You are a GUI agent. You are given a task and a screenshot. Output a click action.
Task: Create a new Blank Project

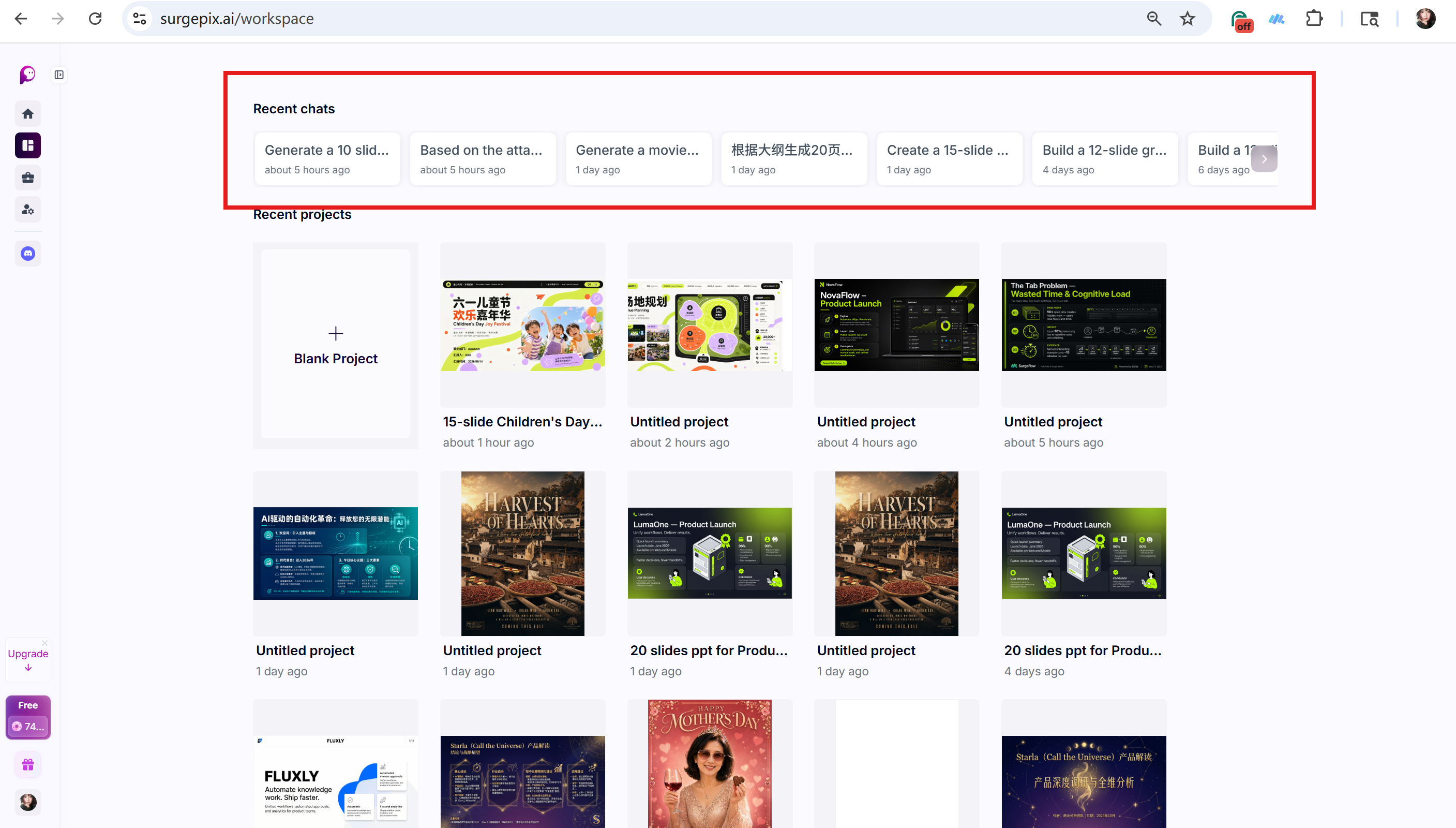(336, 345)
